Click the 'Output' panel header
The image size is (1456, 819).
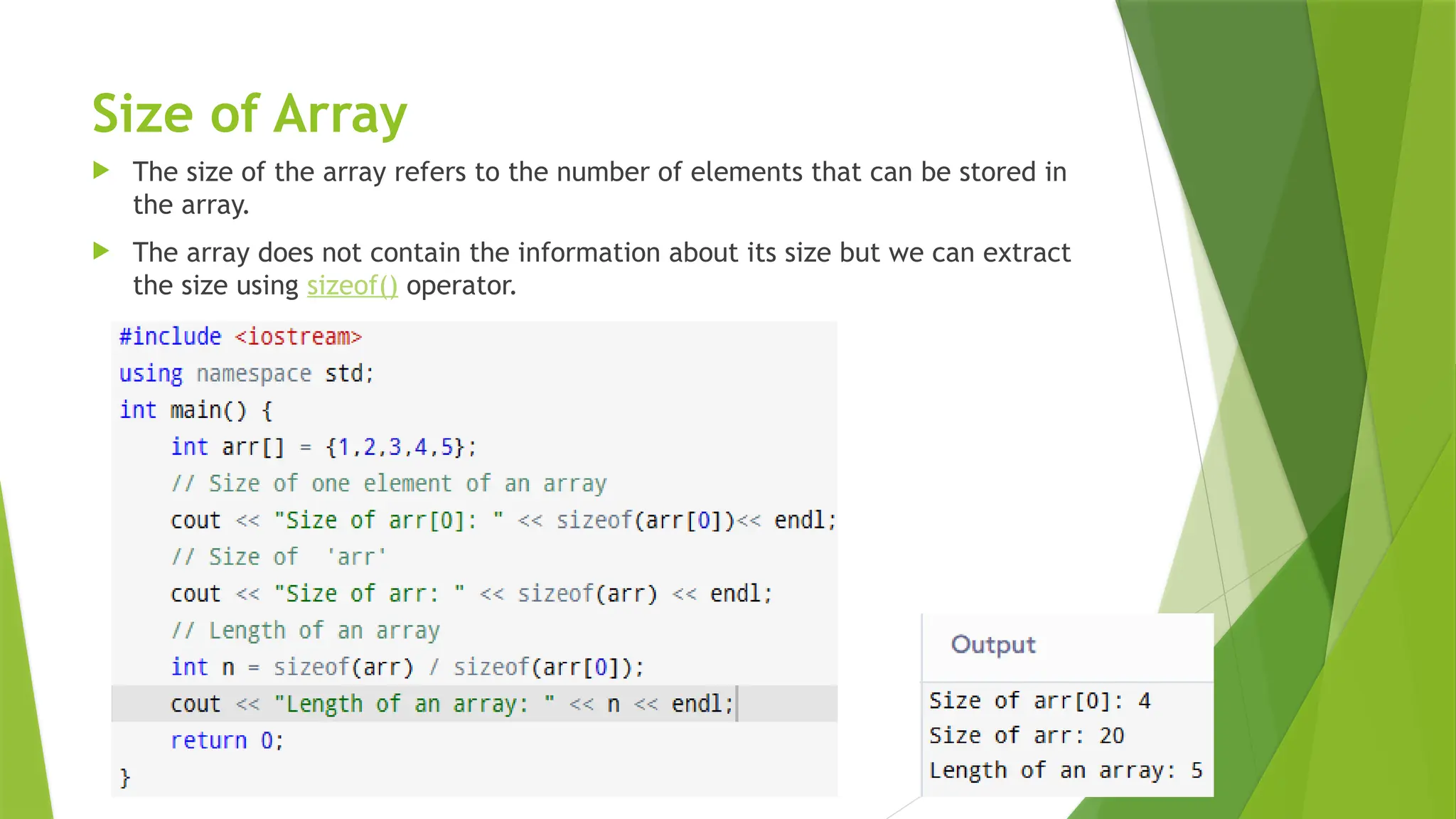[x=993, y=645]
